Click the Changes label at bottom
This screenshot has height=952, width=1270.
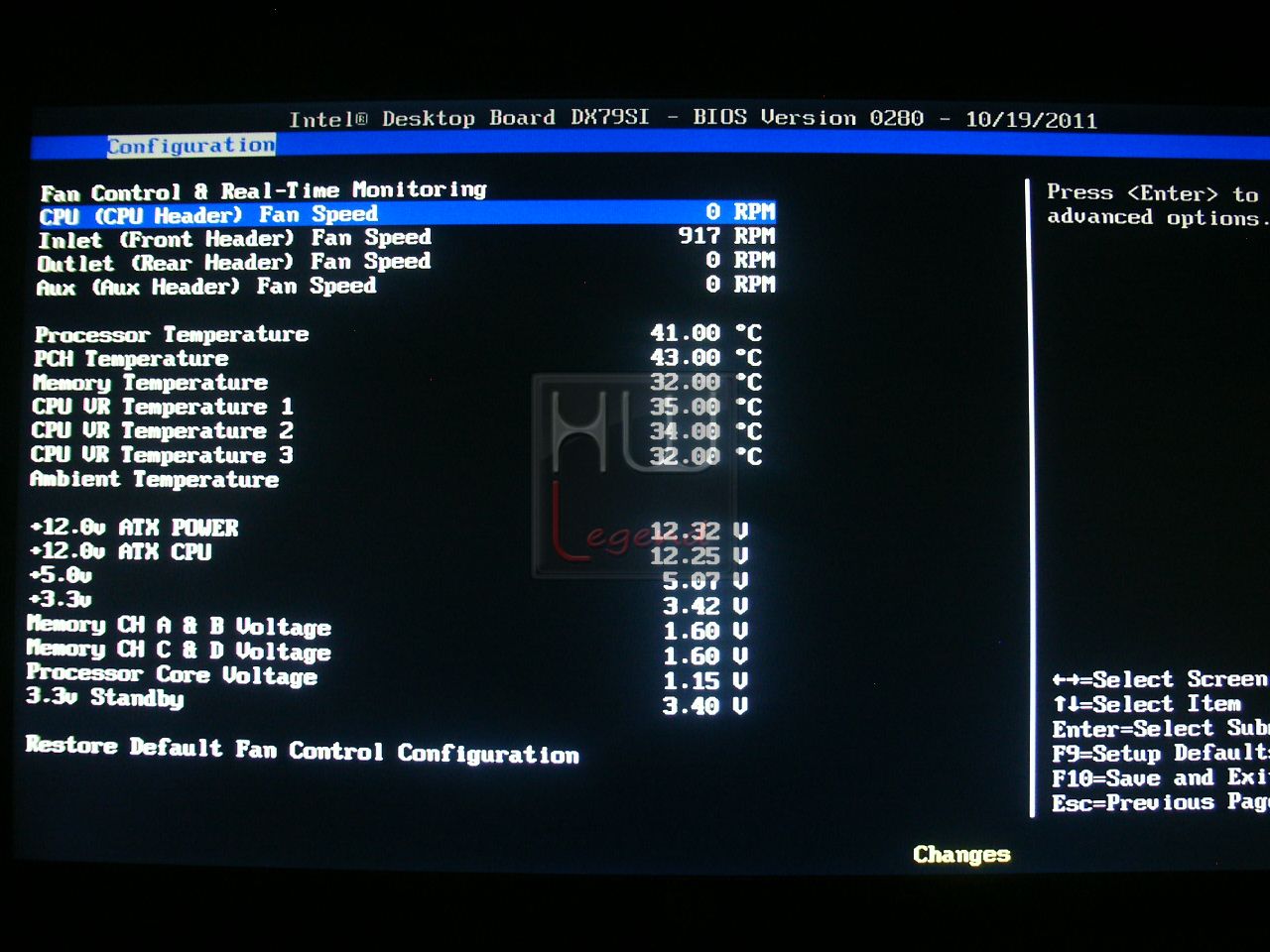tap(961, 855)
